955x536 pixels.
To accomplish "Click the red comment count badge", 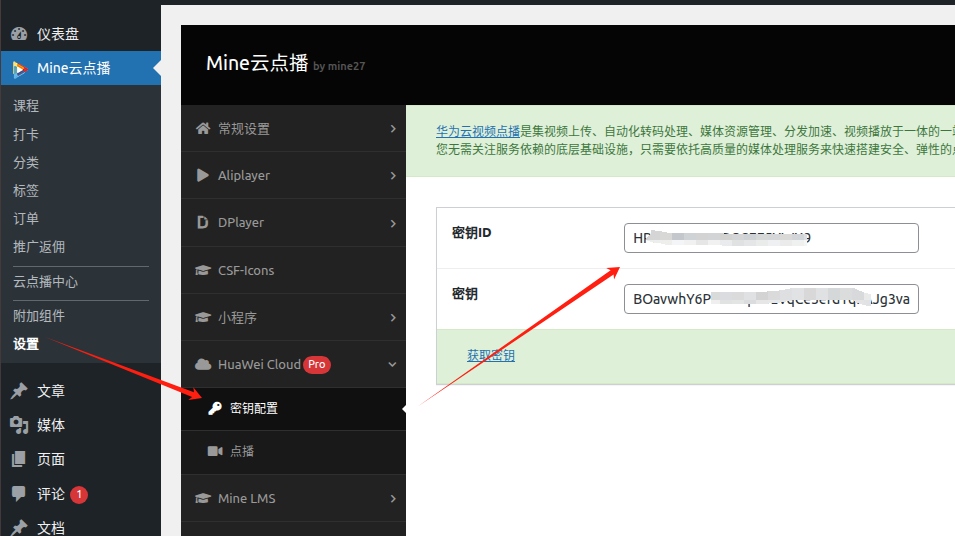I will tap(79, 495).
